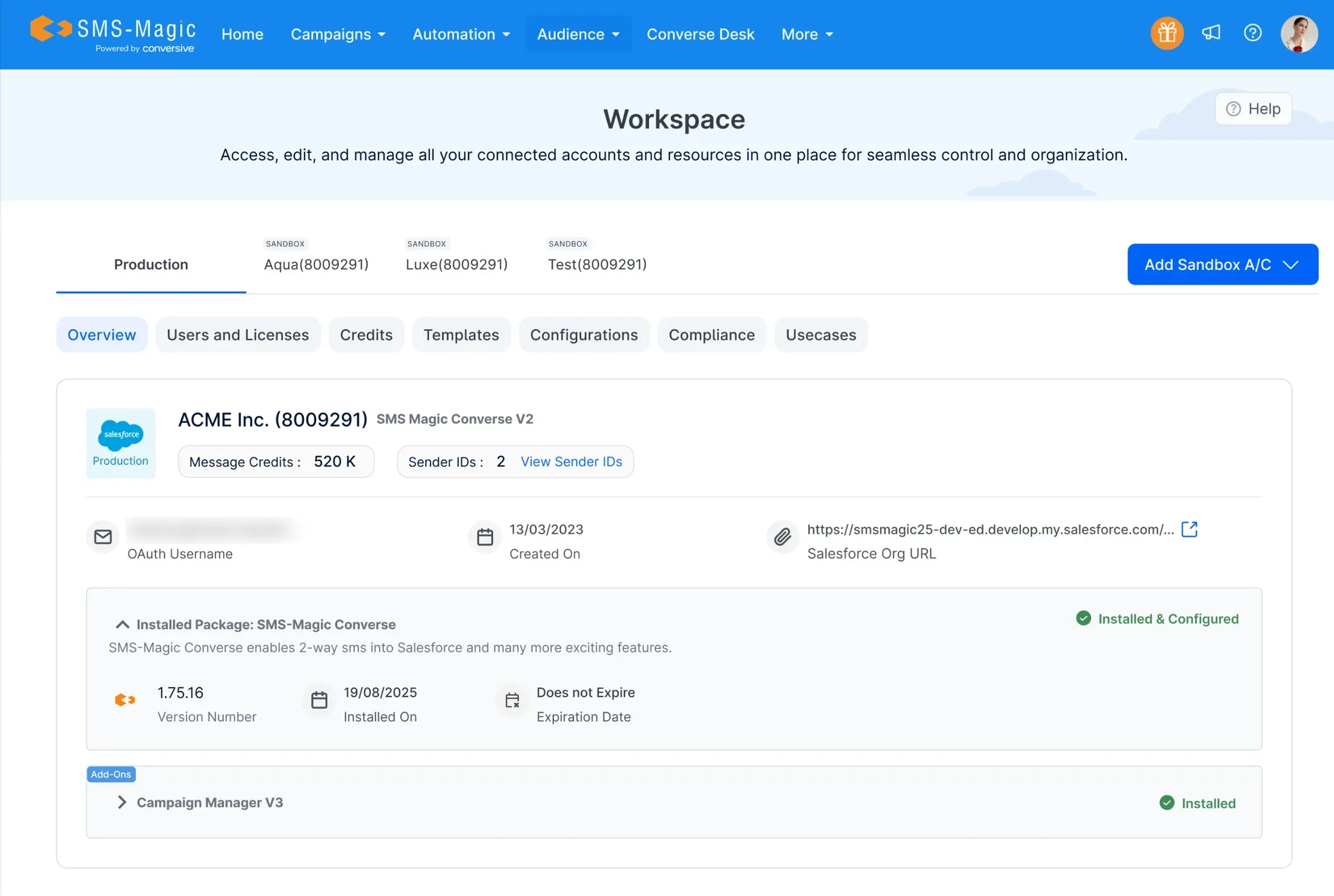Open Salesforce Org URL external link icon

(x=1189, y=529)
